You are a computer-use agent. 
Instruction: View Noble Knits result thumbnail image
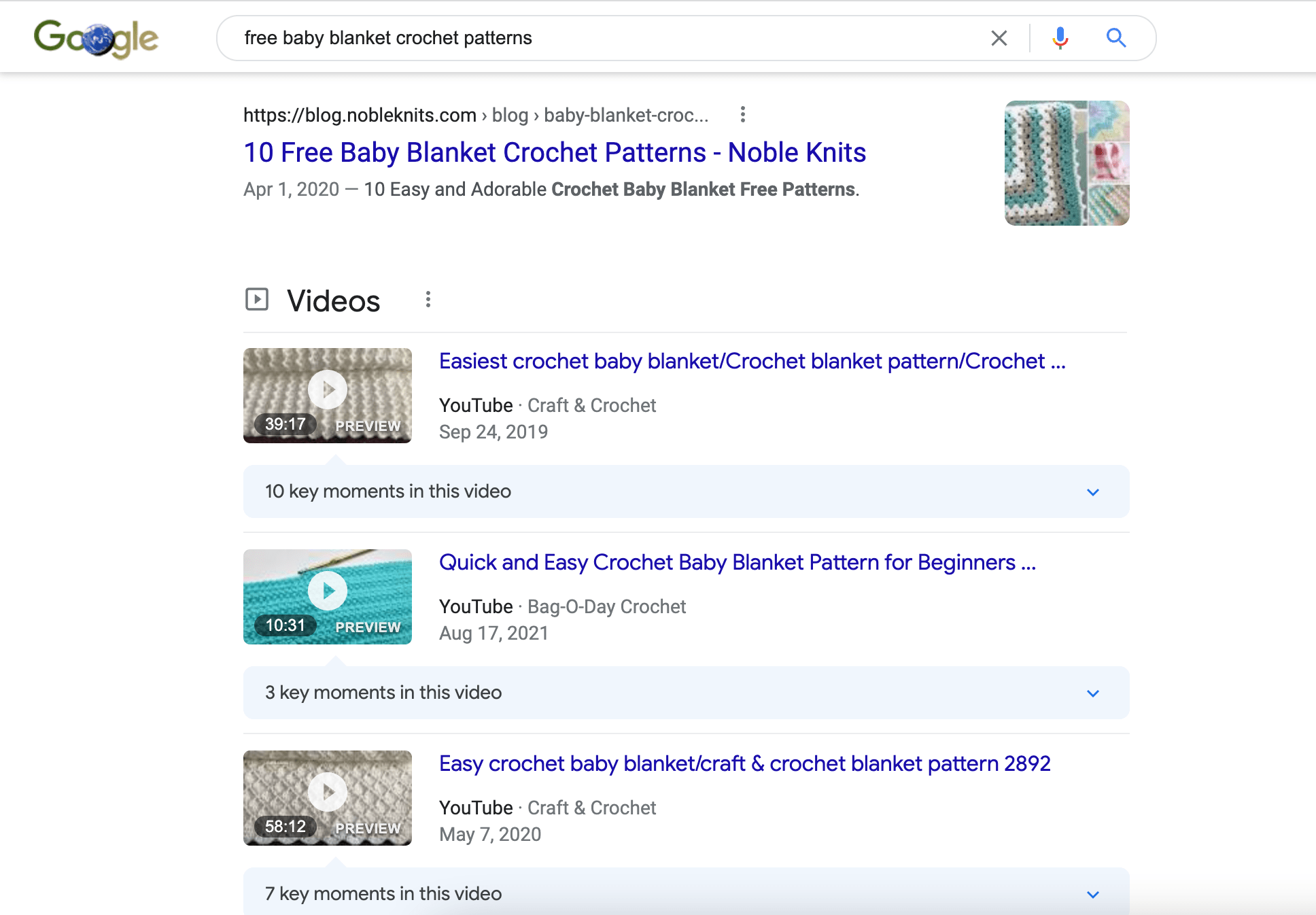point(1067,163)
